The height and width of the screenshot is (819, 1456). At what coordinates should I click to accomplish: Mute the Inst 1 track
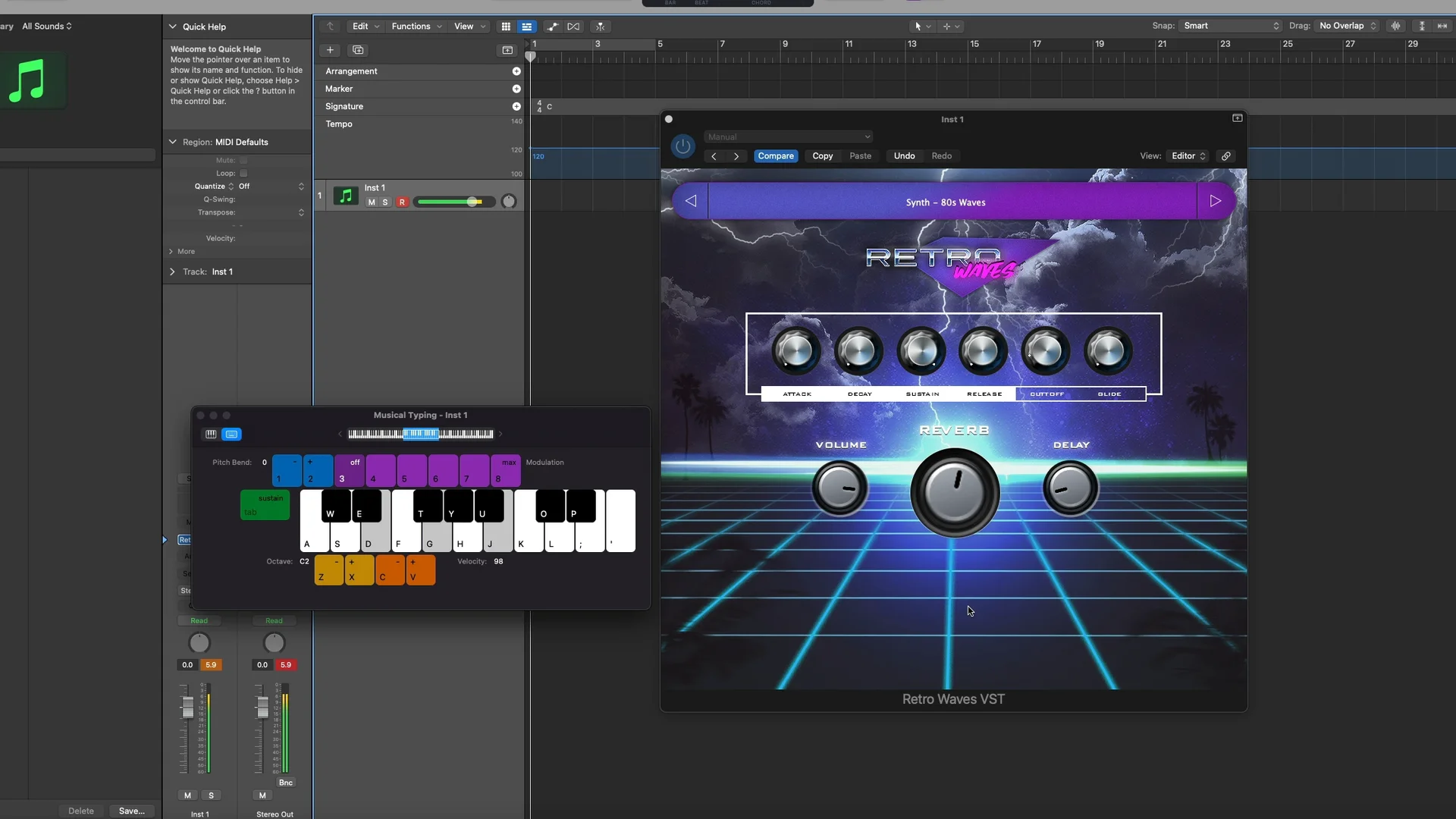pyautogui.click(x=371, y=202)
